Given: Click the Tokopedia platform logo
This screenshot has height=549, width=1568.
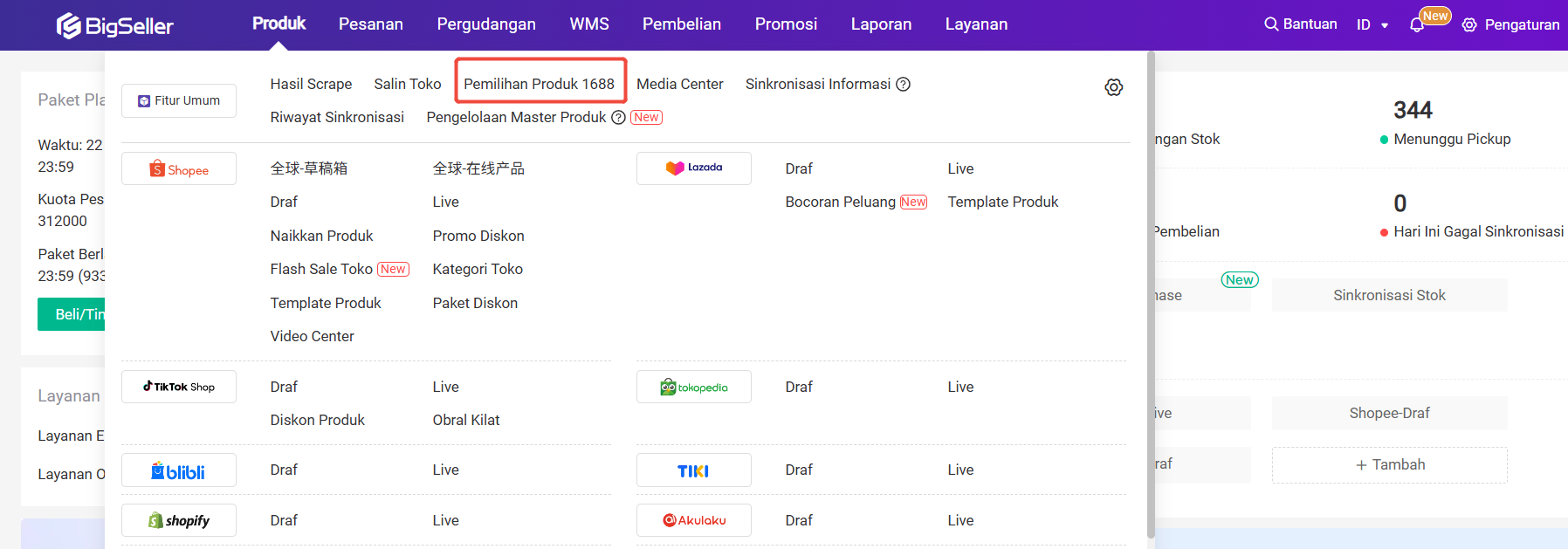Looking at the screenshot, I should click(x=694, y=388).
